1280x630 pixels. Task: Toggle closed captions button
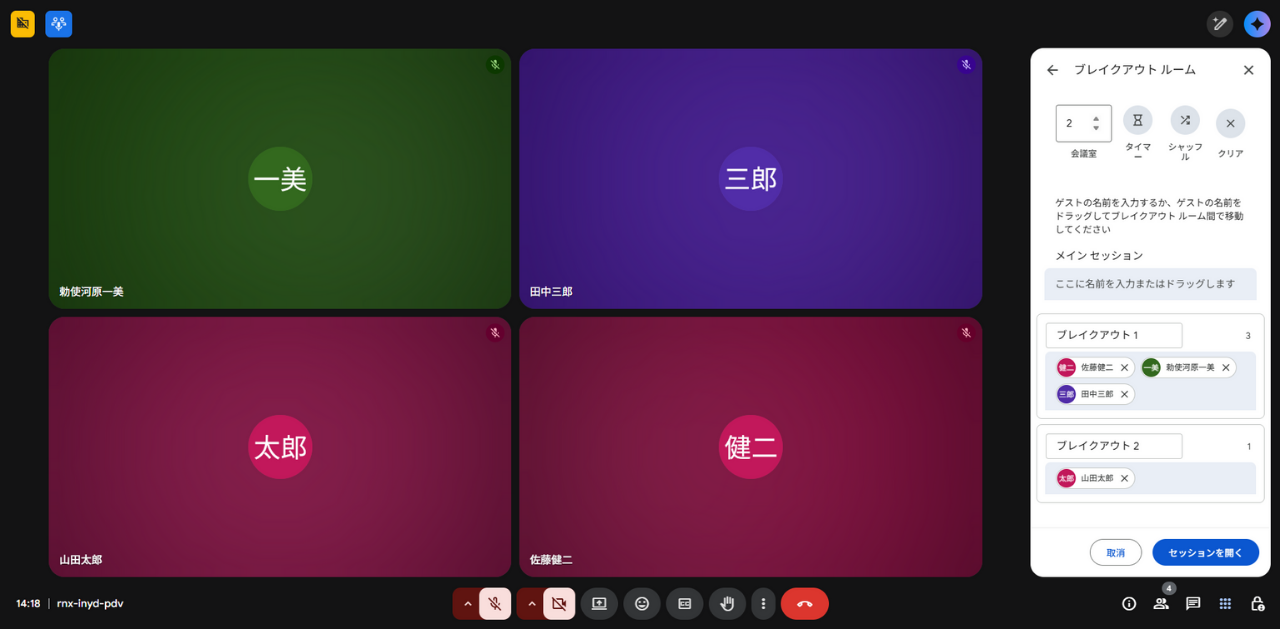tap(685, 604)
